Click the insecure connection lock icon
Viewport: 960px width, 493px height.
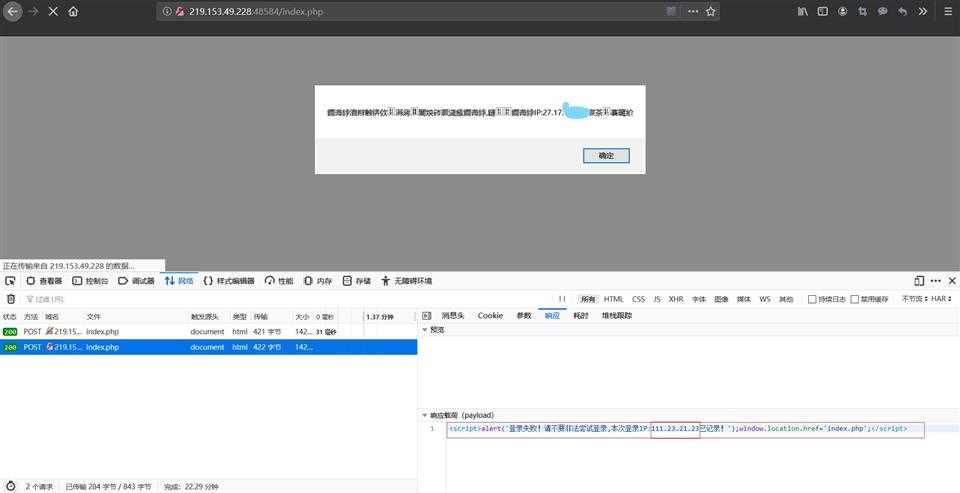coord(179,12)
